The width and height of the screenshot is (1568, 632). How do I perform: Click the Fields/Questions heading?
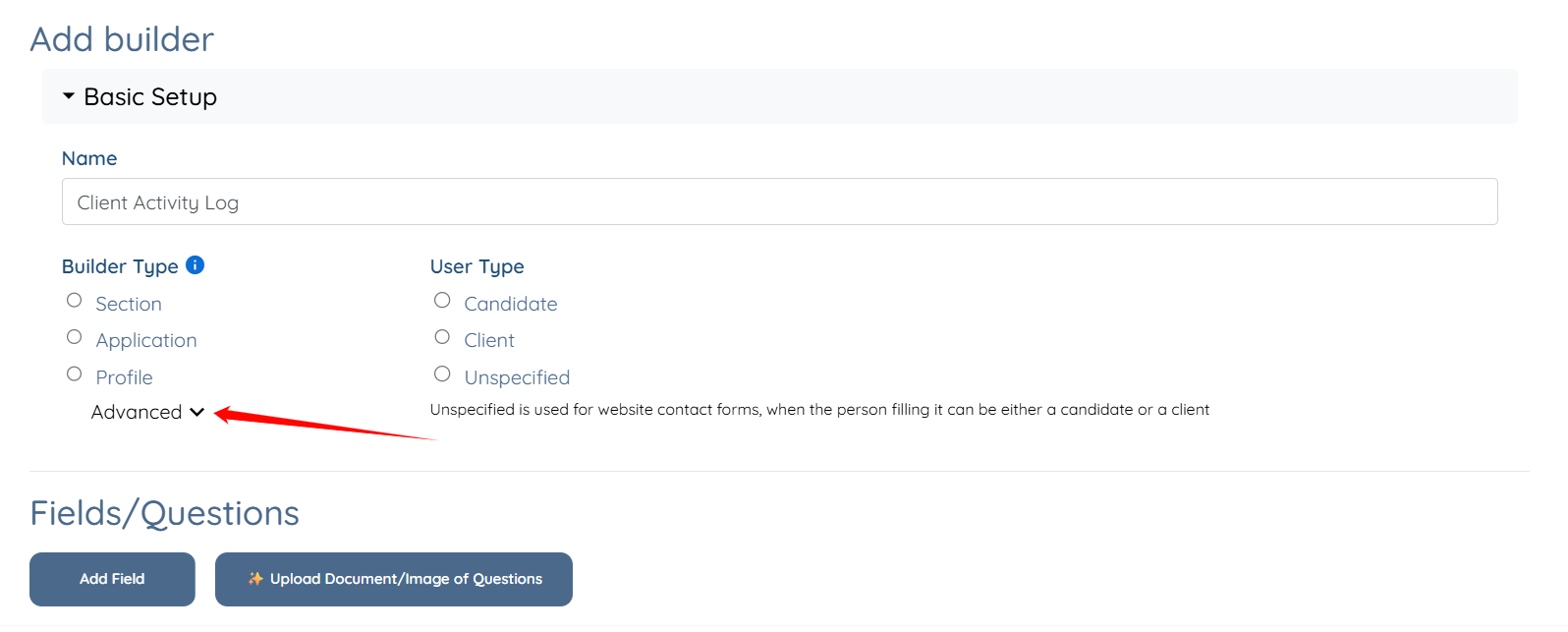click(x=164, y=513)
